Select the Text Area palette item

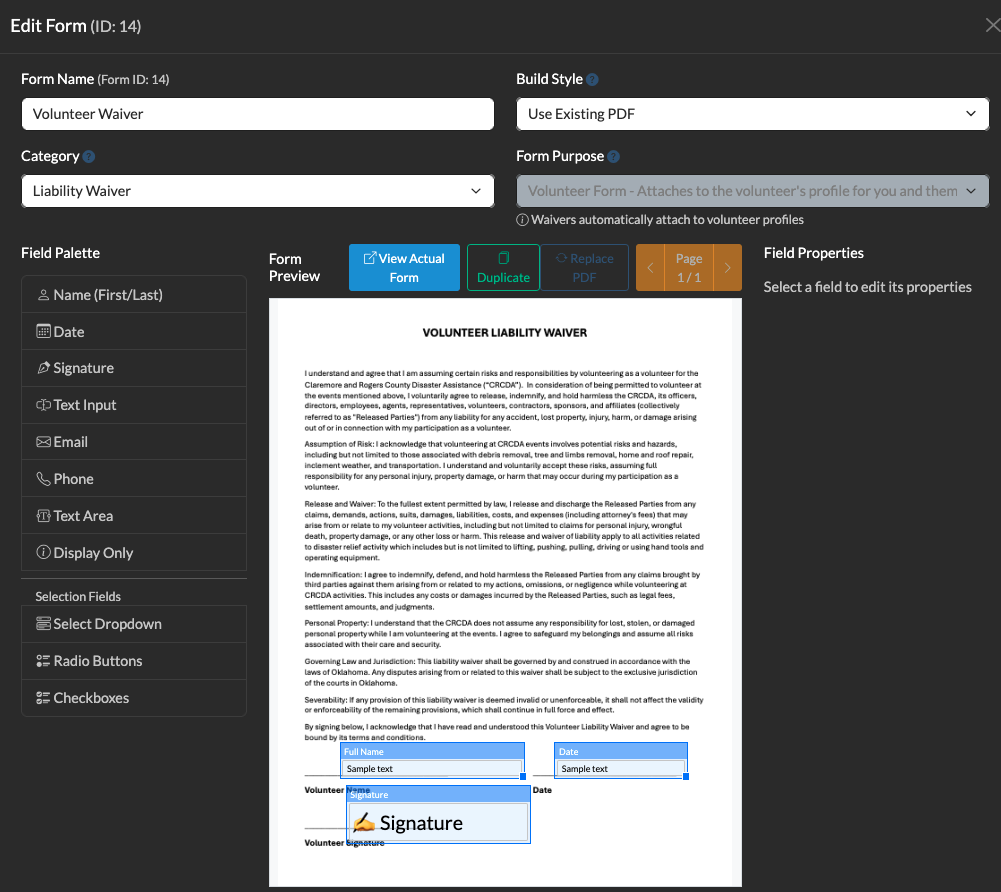point(134,516)
